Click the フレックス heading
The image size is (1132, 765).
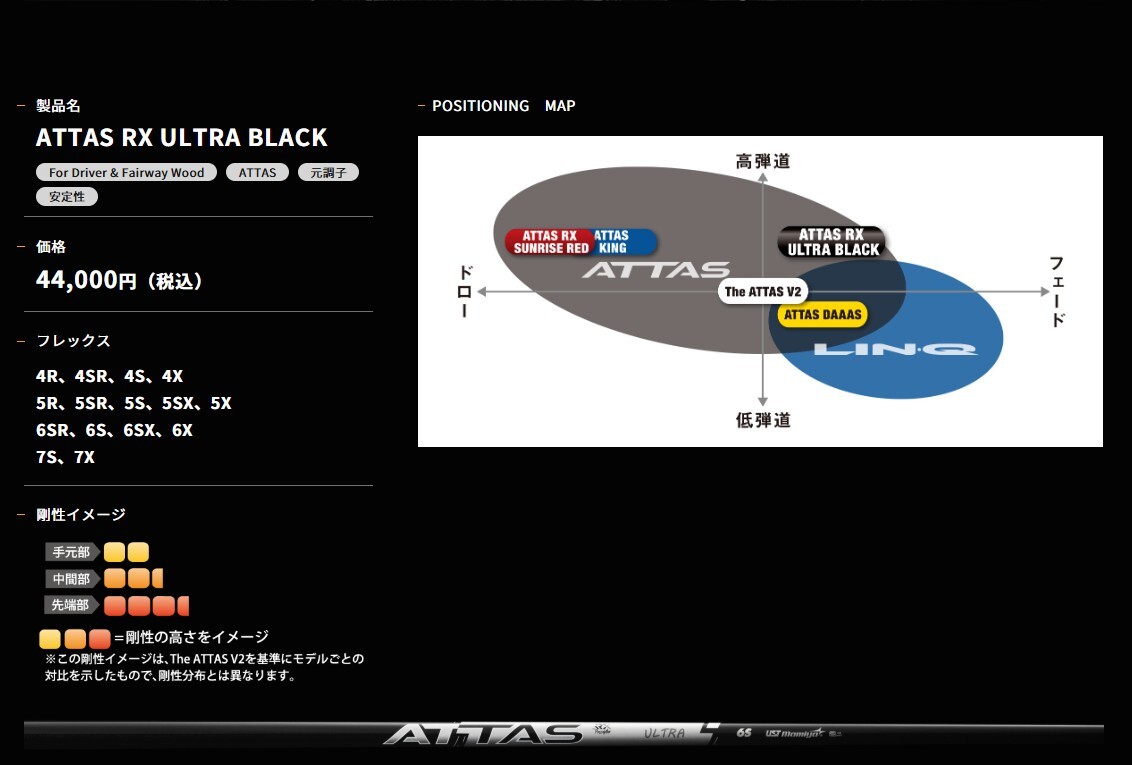click(73, 341)
